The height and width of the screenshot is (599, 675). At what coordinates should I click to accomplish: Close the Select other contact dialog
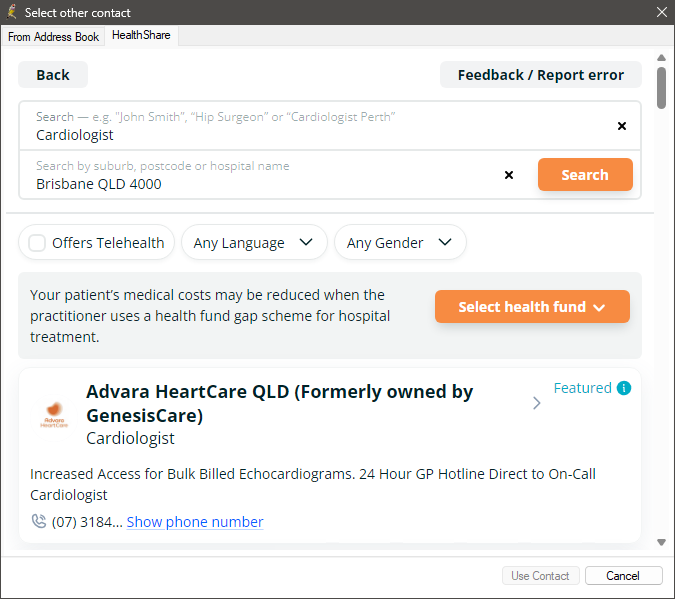click(x=662, y=12)
